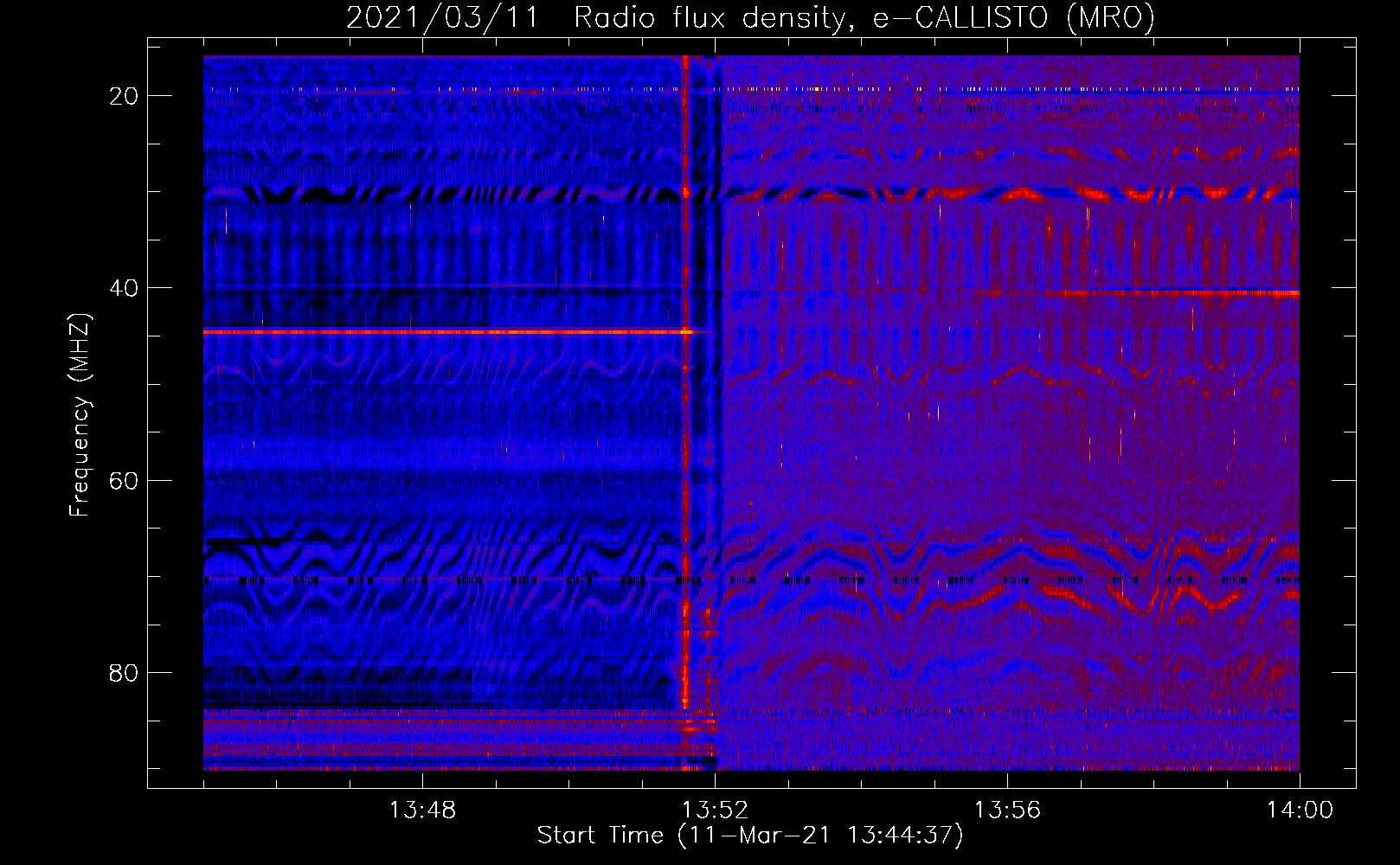The width and height of the screenshot is (1400, 865).
Task: Click the plot title containing e-CALLISTO (MRO)
Action: tap(750, 17)
